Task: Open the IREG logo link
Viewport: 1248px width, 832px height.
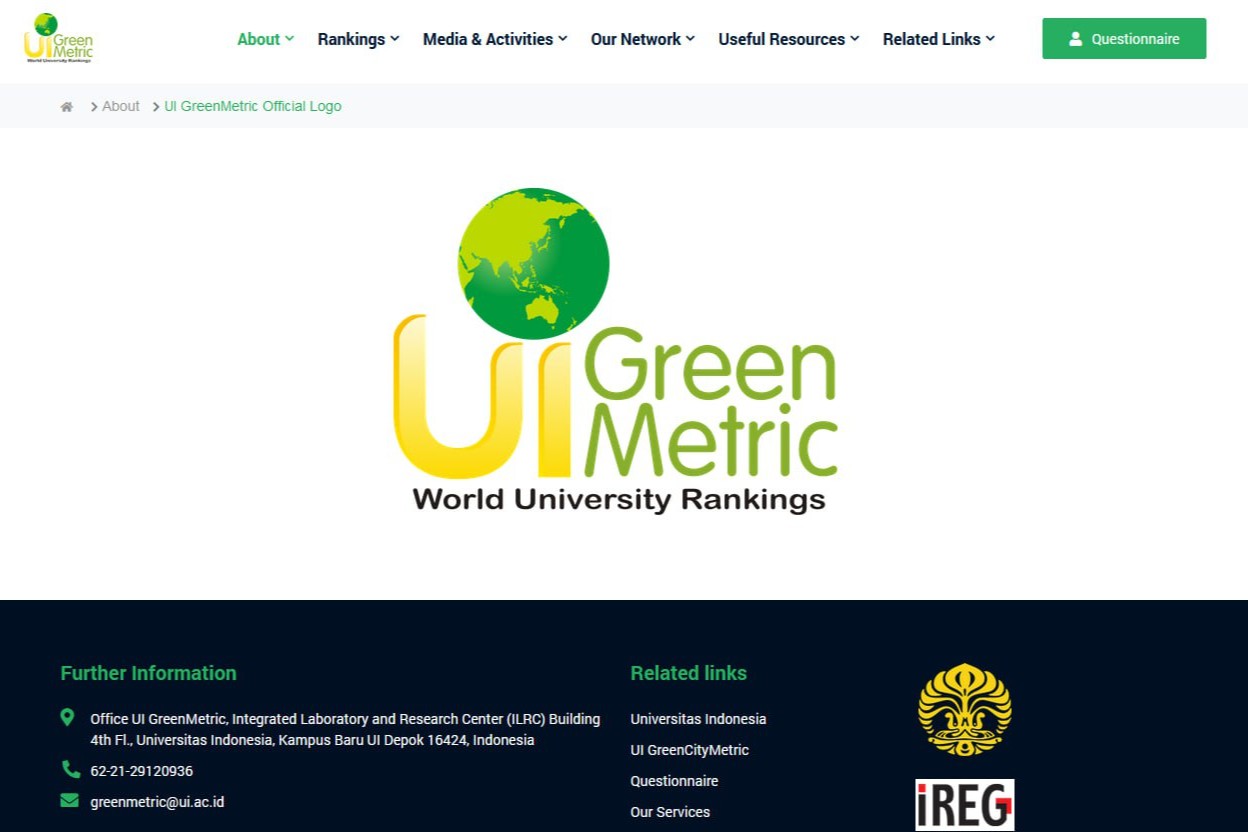Action: (x=964, y=805)
